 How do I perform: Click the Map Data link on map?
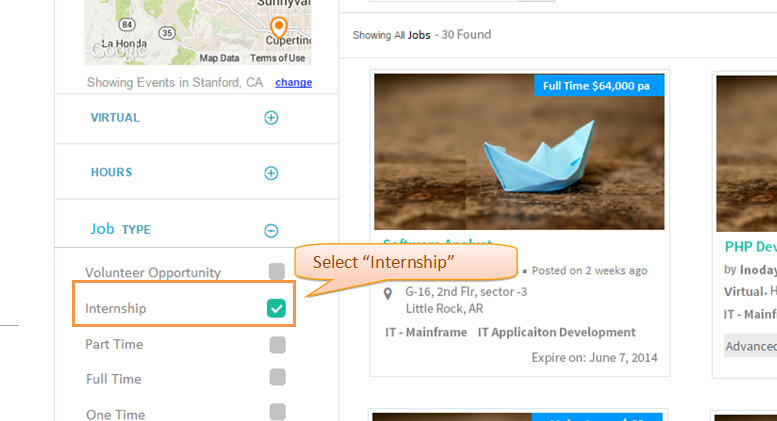pos(219,58)
